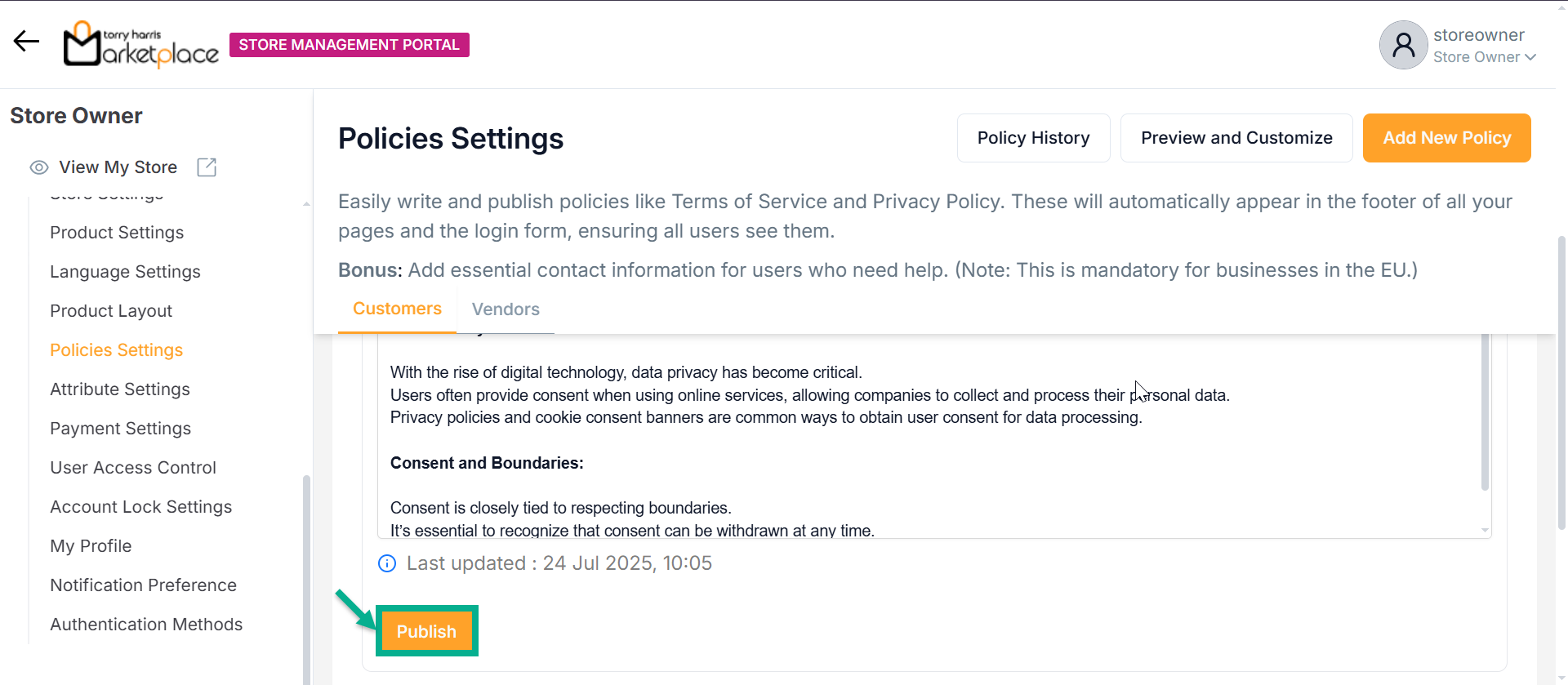
Task: Click the storeowner avatar icon
Action: click(x=1403, y=45)
